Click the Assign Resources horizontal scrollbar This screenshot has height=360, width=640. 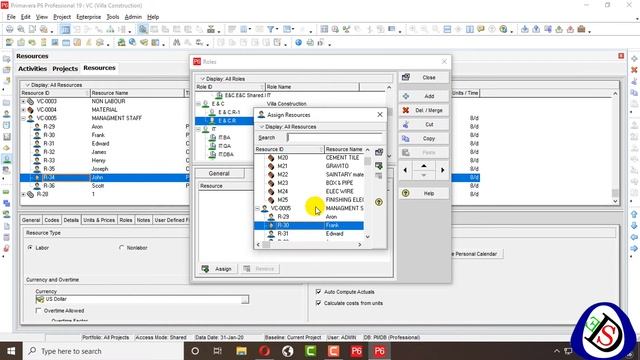(309, 245)
